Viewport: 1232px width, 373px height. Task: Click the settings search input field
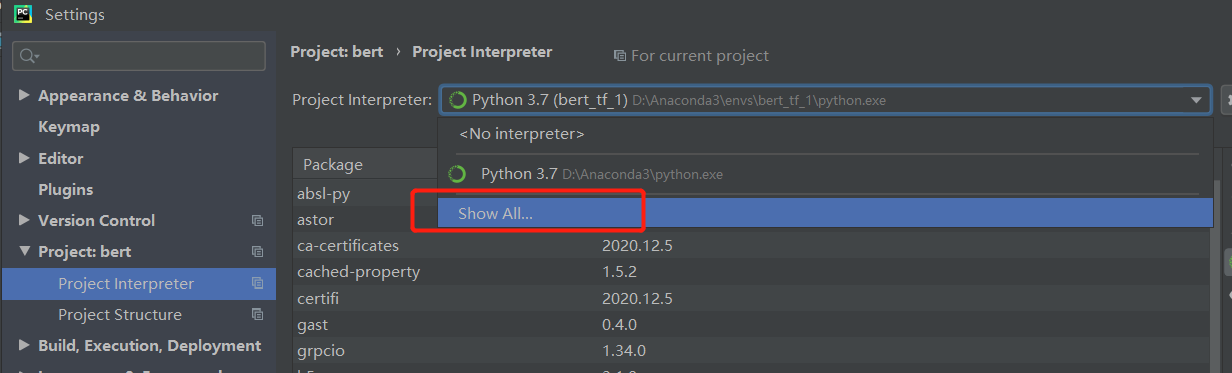point(139,56)
